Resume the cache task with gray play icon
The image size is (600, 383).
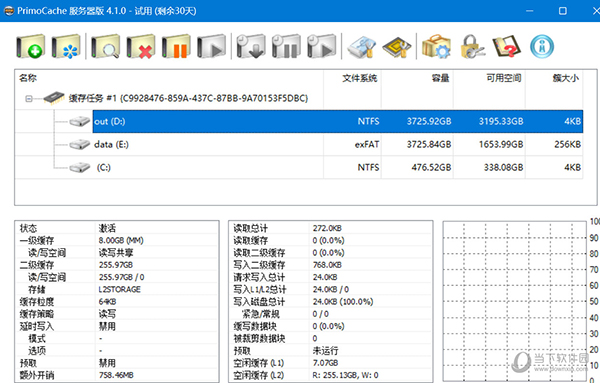pos(211,47)
